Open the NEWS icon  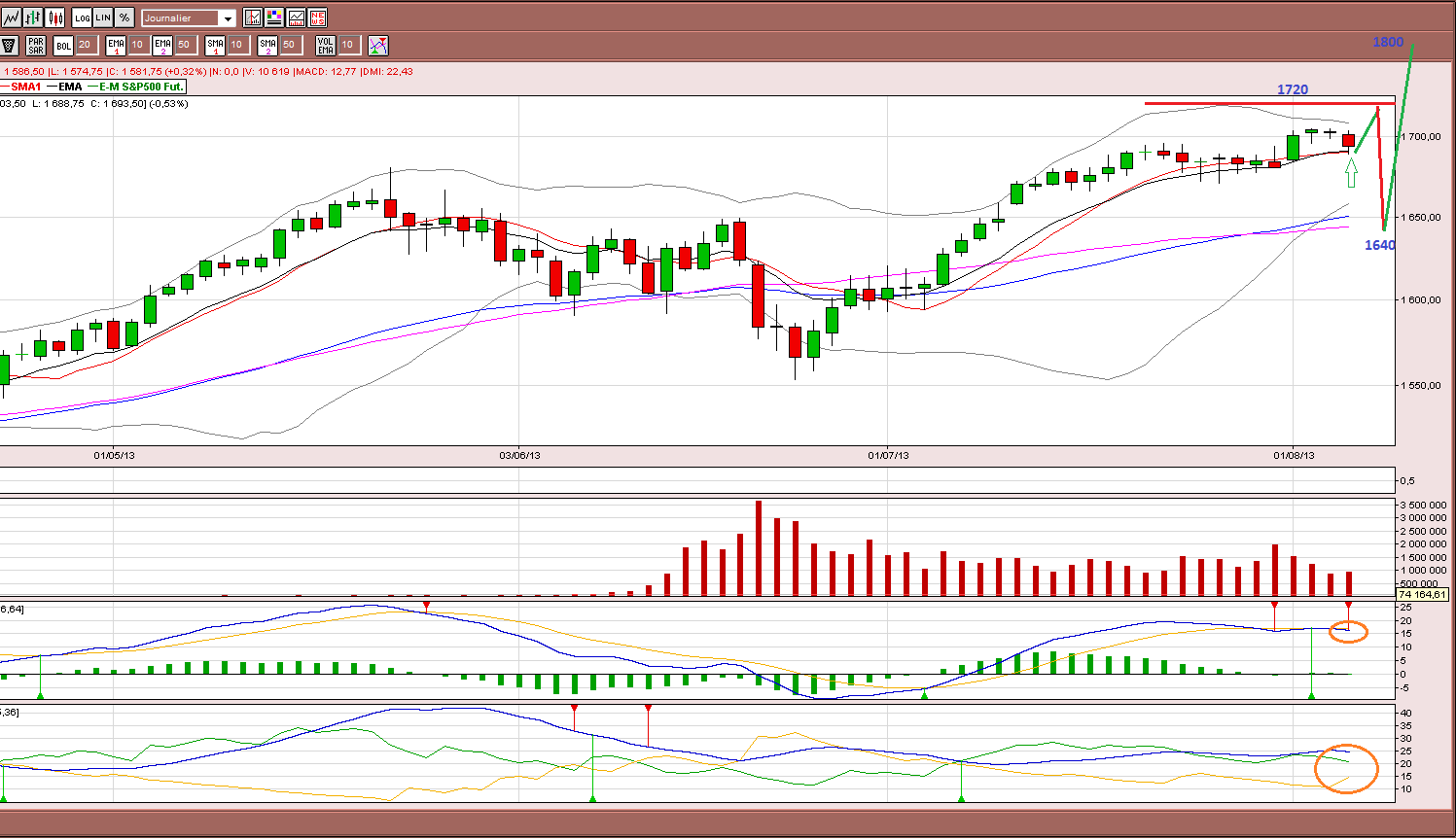pyautogui.click(x=317, y=17)
